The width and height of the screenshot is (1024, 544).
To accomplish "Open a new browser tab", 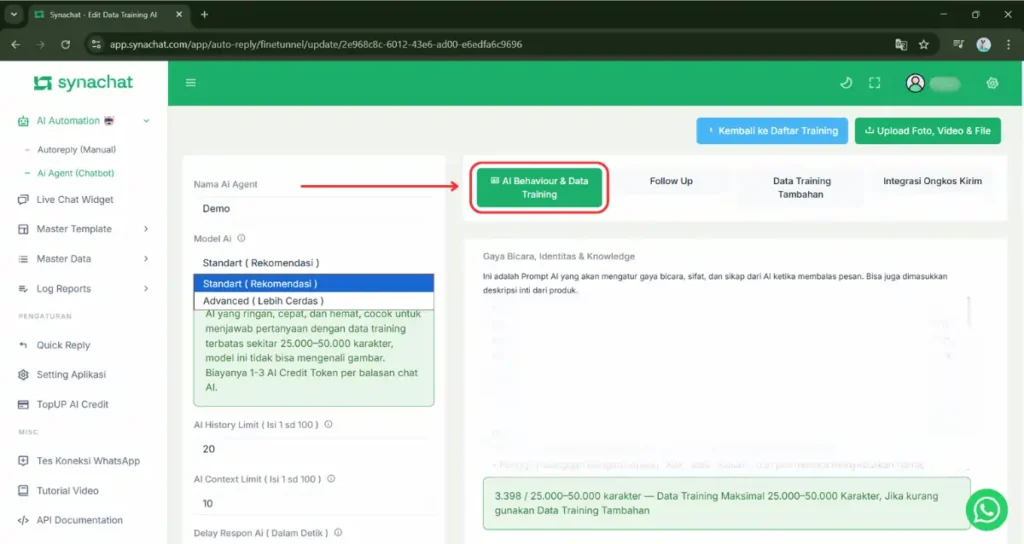I will [x=204, y=14].
